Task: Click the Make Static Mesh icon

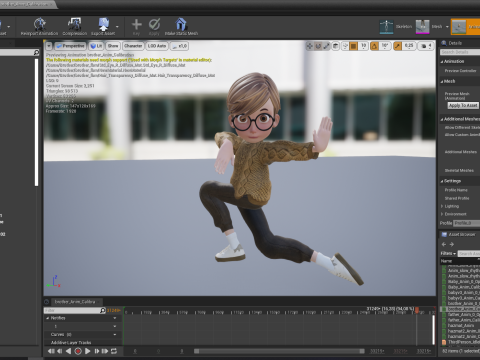Action: [x=181, y=24]
